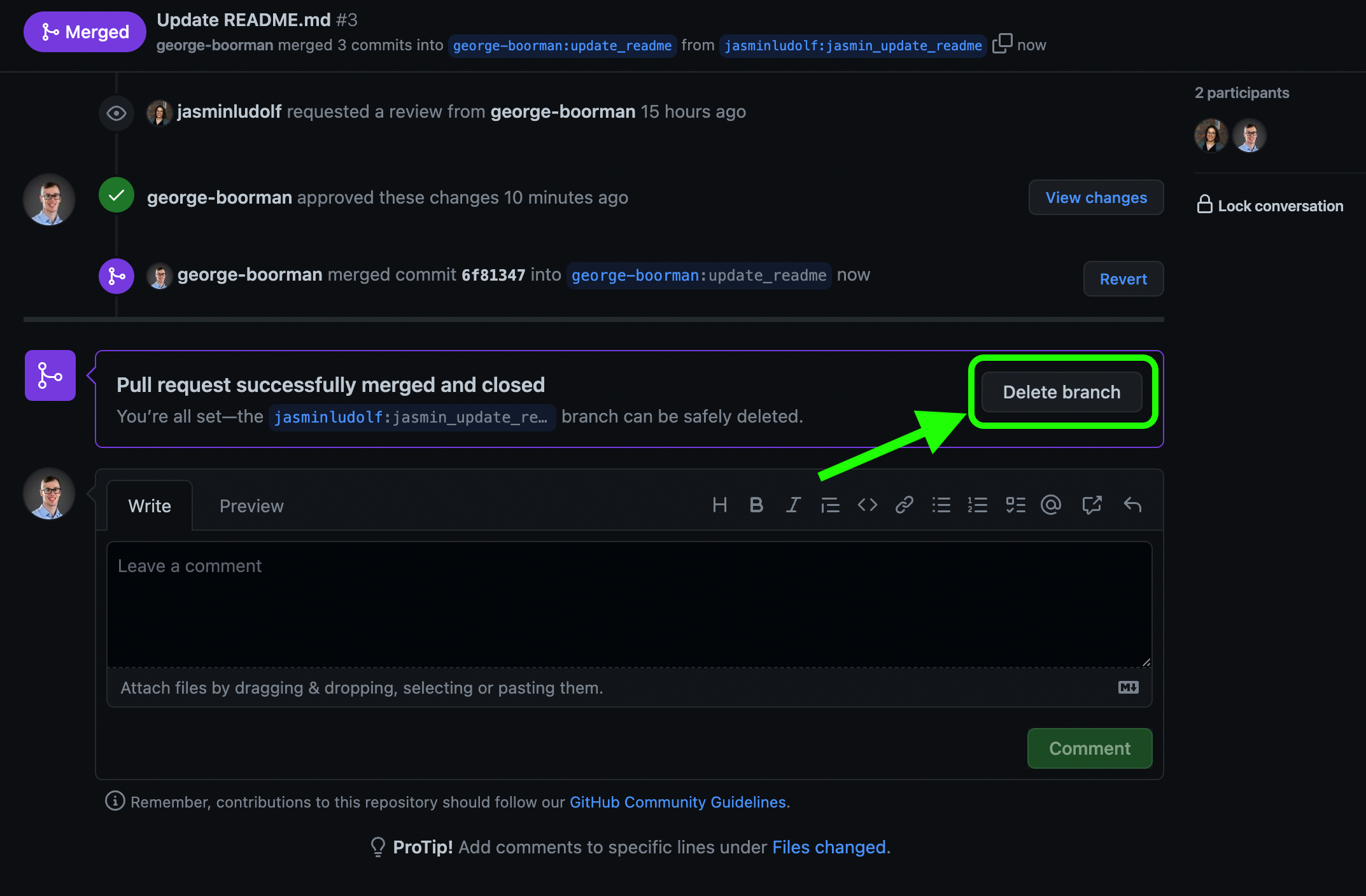1366x896 pixels.
Task: Open View changes for the approval
Action: (x=1095, y=197)
